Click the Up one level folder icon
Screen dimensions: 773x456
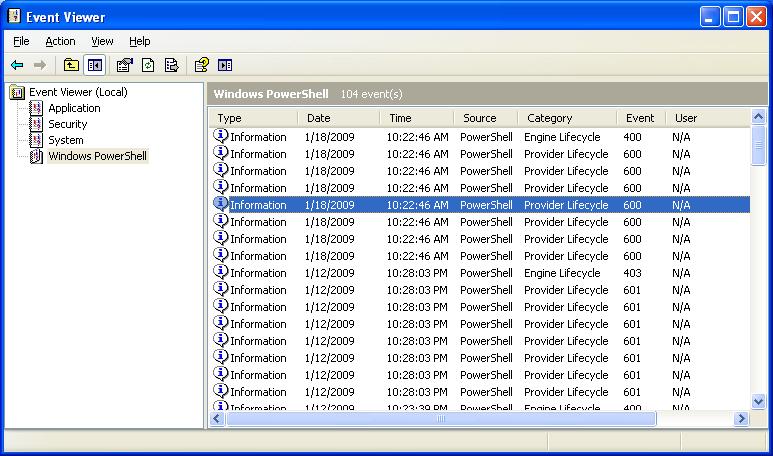click(71, 65)
